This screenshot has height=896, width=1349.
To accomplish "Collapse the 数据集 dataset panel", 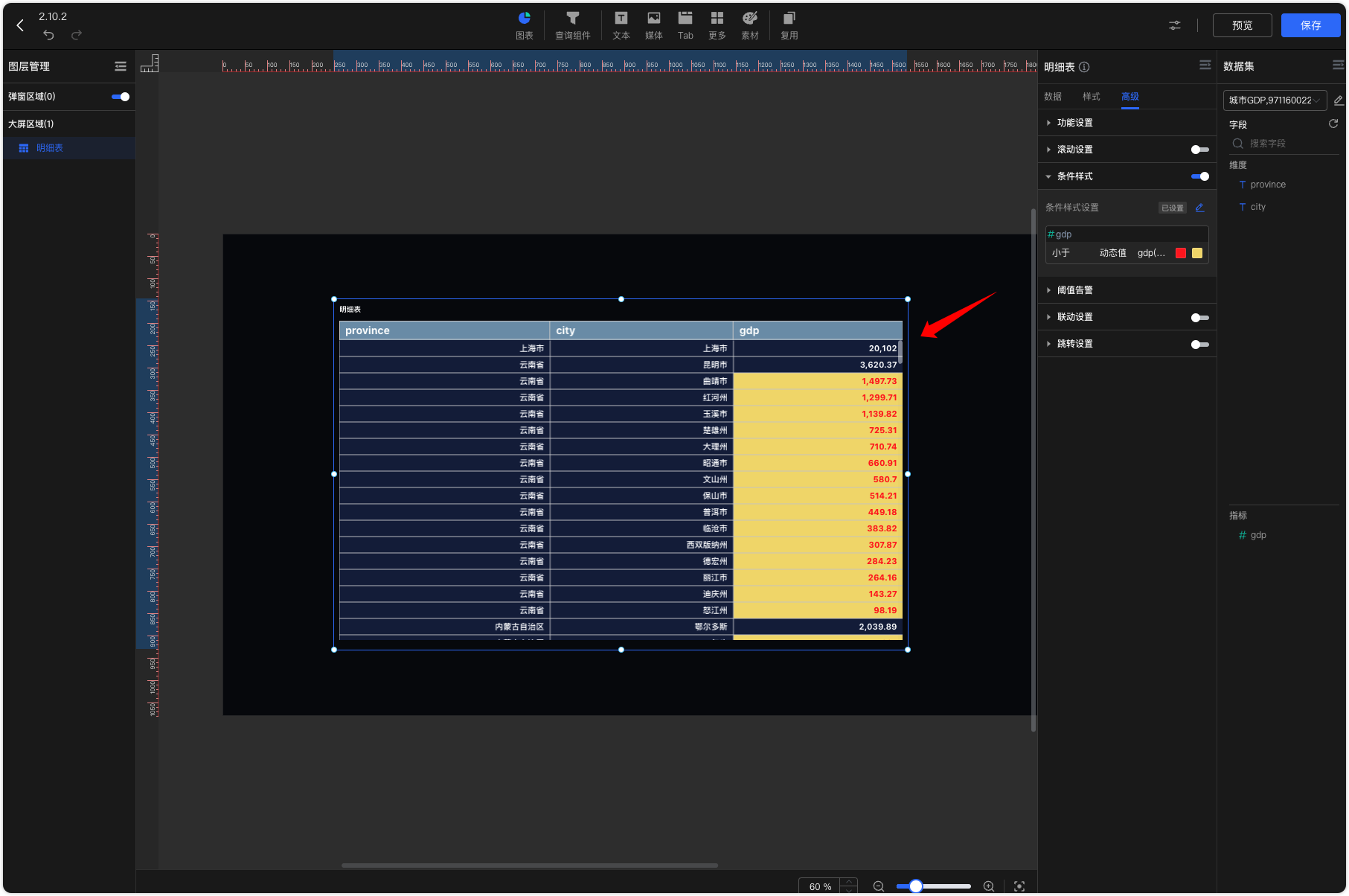I will coord(1338,65).
